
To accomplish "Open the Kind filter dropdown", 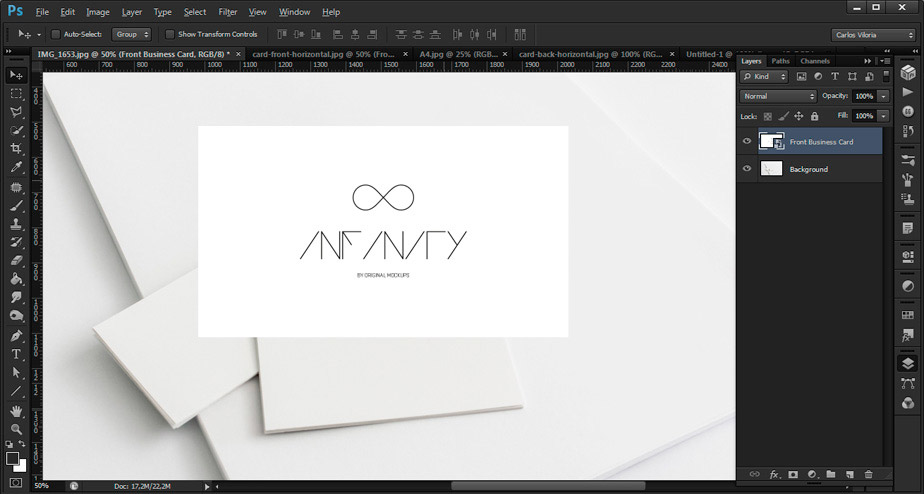I will pos(764,76).
